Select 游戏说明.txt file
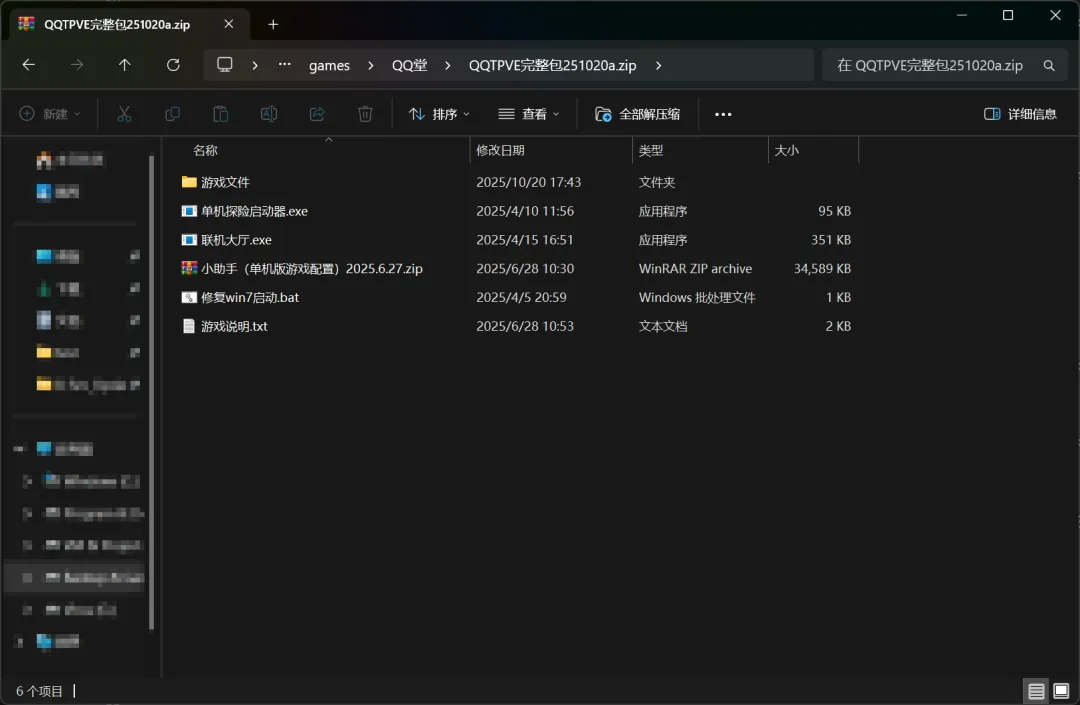 pos(234,327)
